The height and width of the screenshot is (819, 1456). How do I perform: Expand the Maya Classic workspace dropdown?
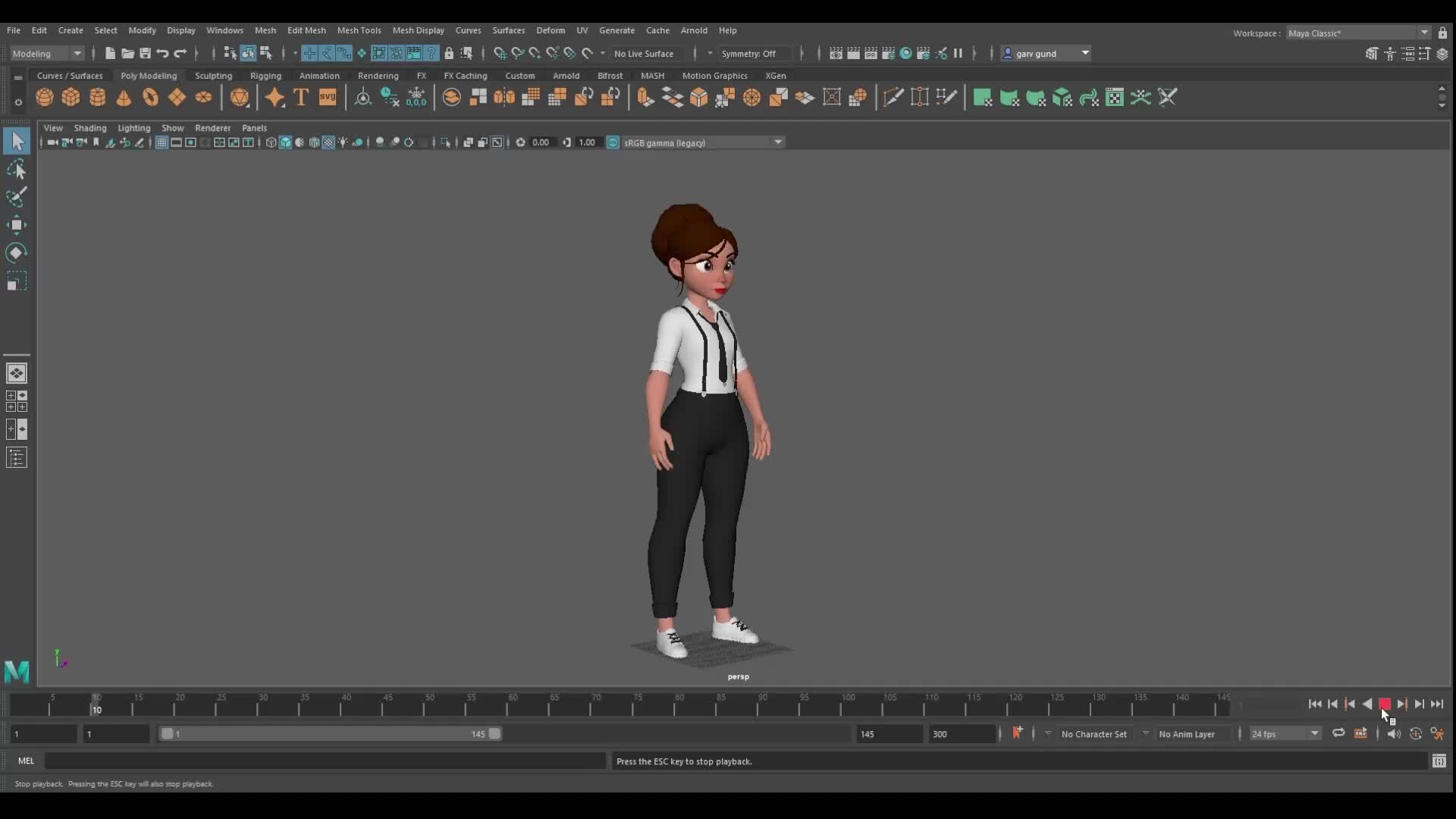tap(1423, 33)
